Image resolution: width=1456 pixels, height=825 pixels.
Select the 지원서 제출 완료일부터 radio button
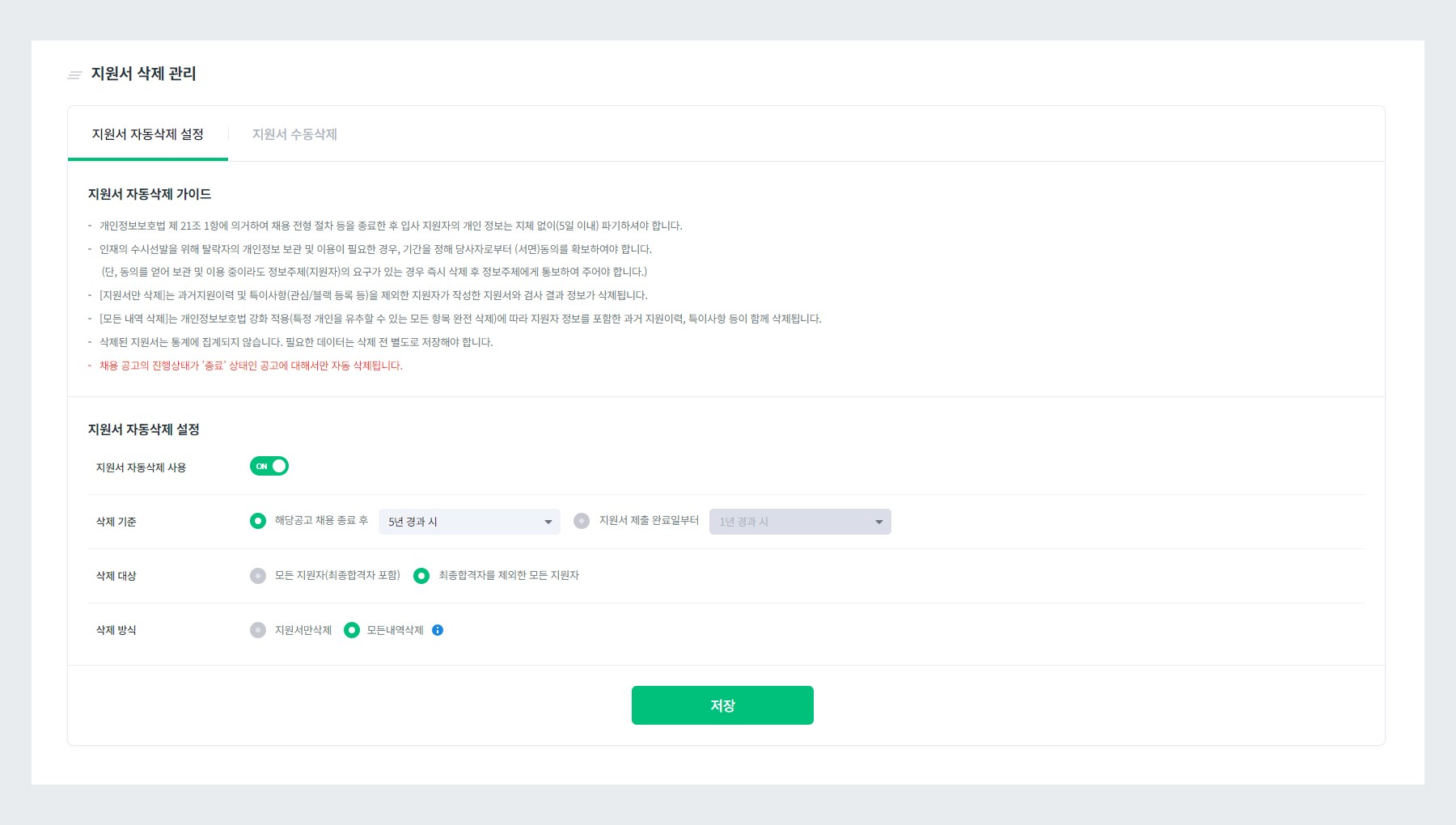pyautogui.click(x=582, y=521)
